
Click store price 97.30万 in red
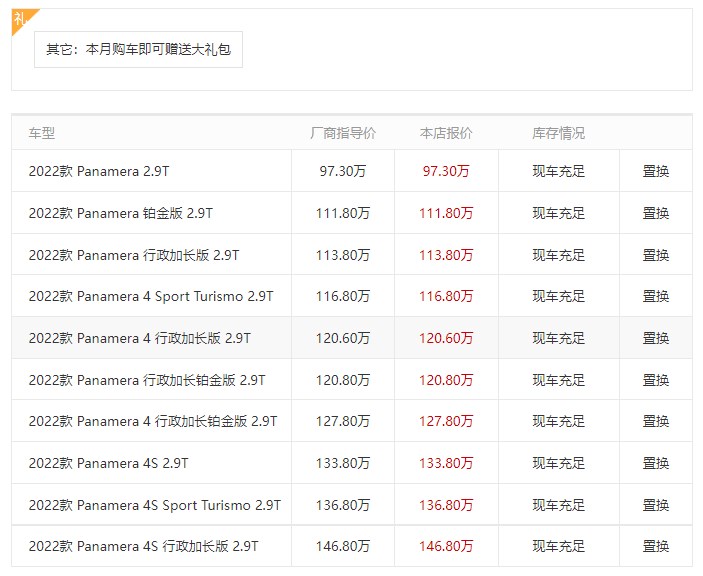pyautogui.click(x=446, y=171)
